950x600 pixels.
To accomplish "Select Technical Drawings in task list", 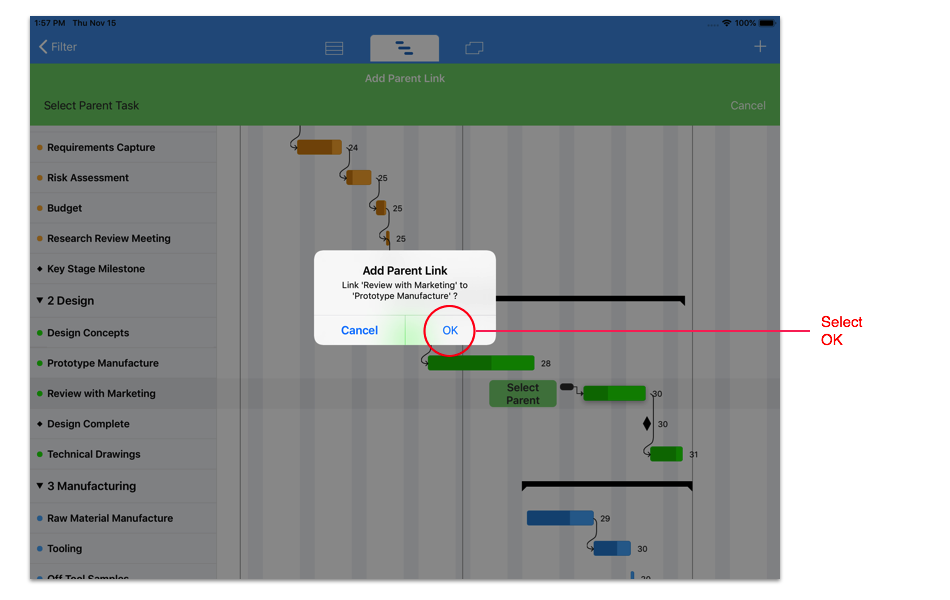I will pos(93,454).
